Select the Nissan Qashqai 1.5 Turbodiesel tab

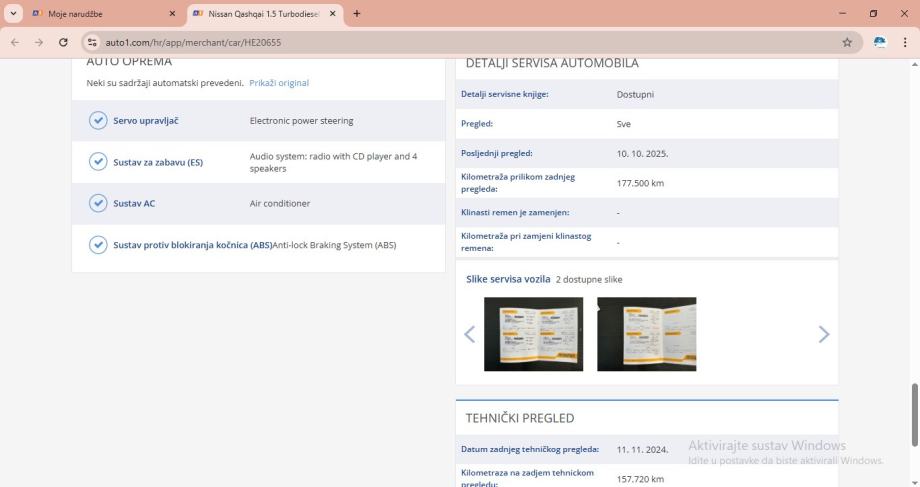point(260,14)
